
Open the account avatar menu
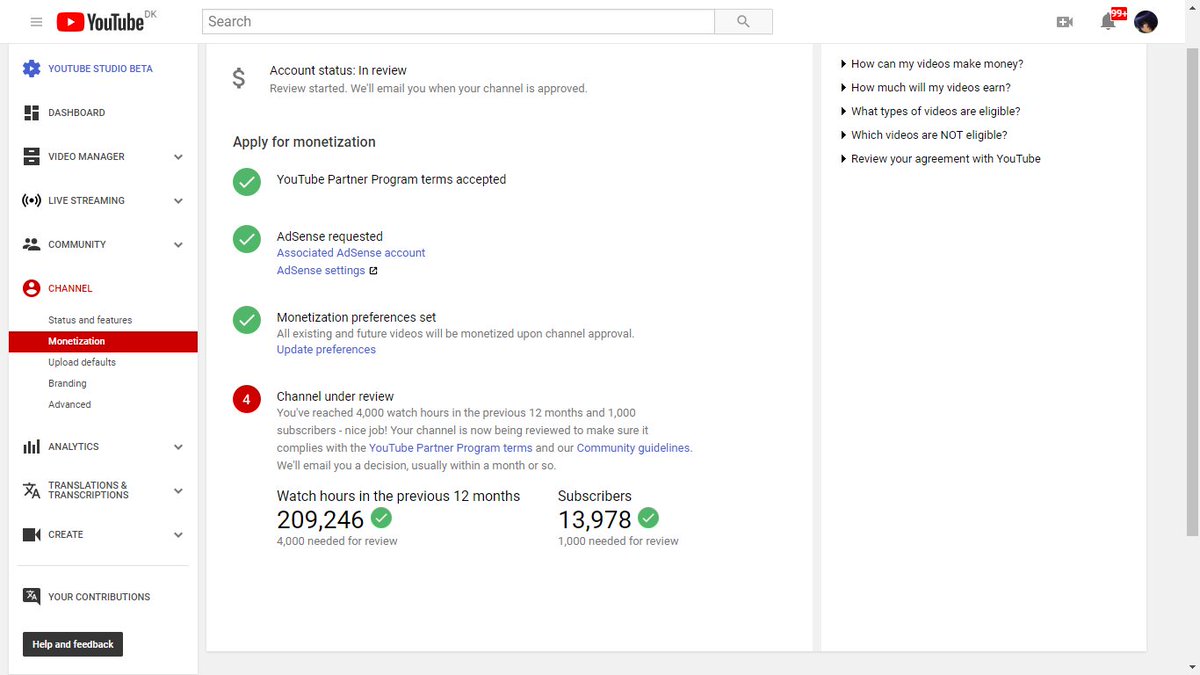[1146, 21]
